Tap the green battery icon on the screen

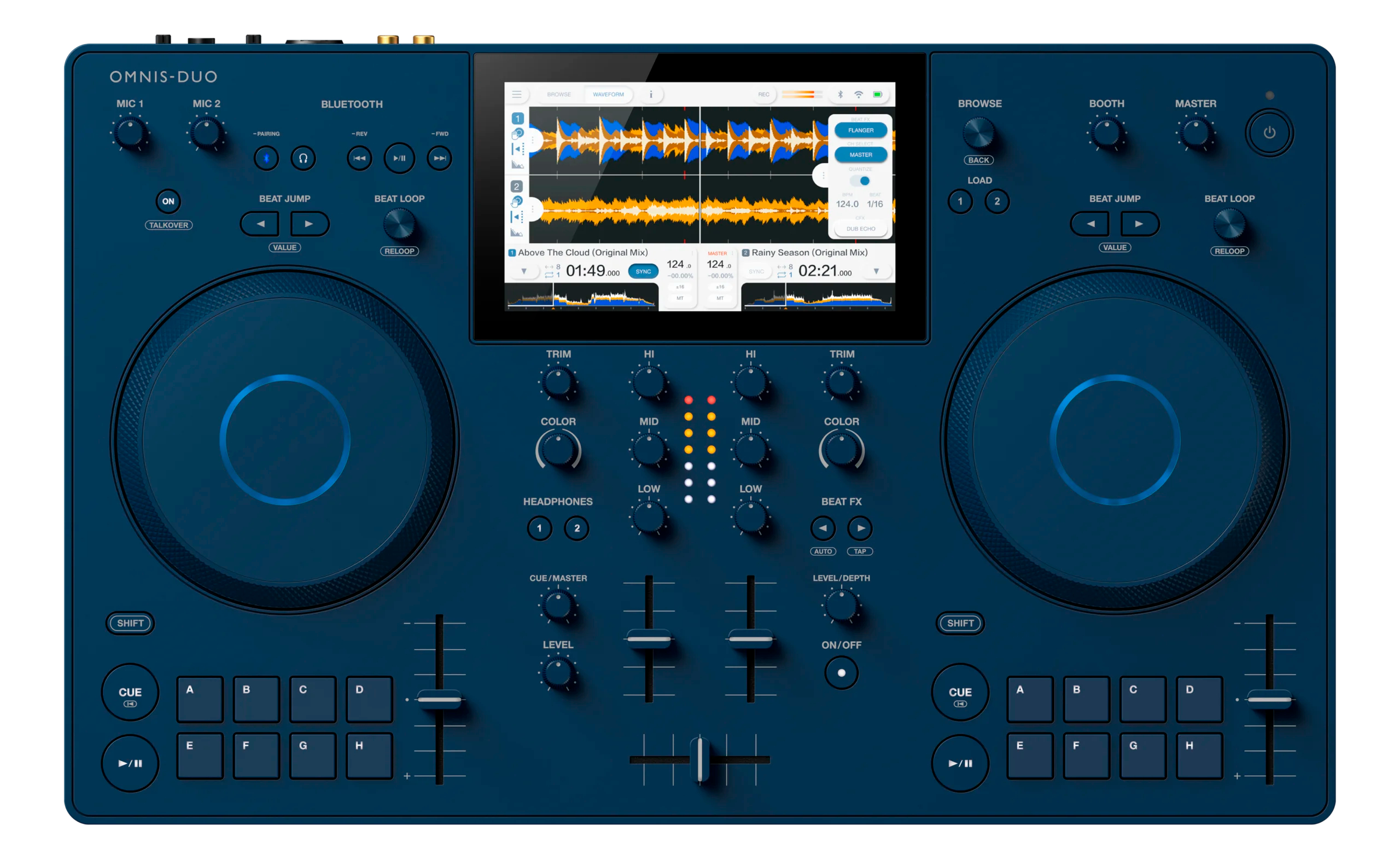[x=878, y=95]
